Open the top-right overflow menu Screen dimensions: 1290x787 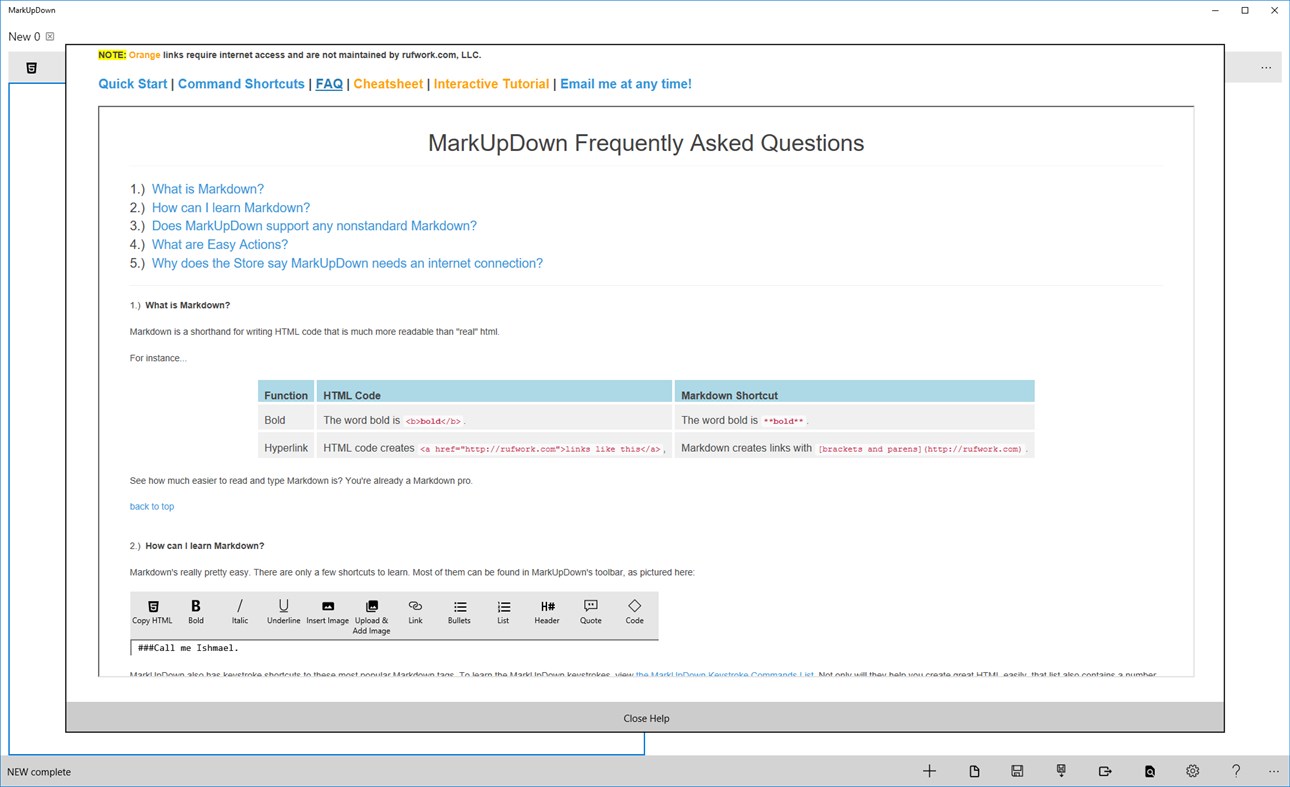(x=1266, y=66)
